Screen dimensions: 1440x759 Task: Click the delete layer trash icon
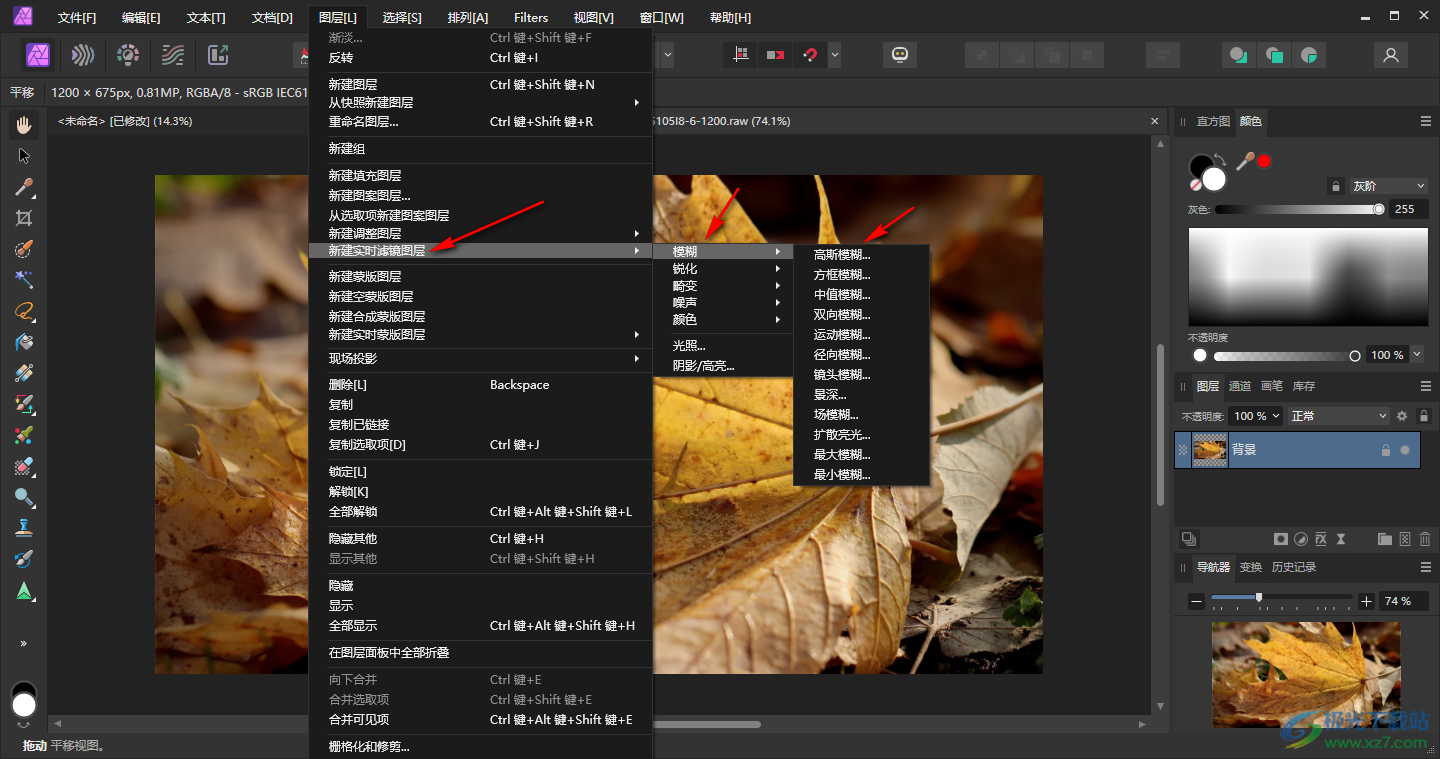1425,539
